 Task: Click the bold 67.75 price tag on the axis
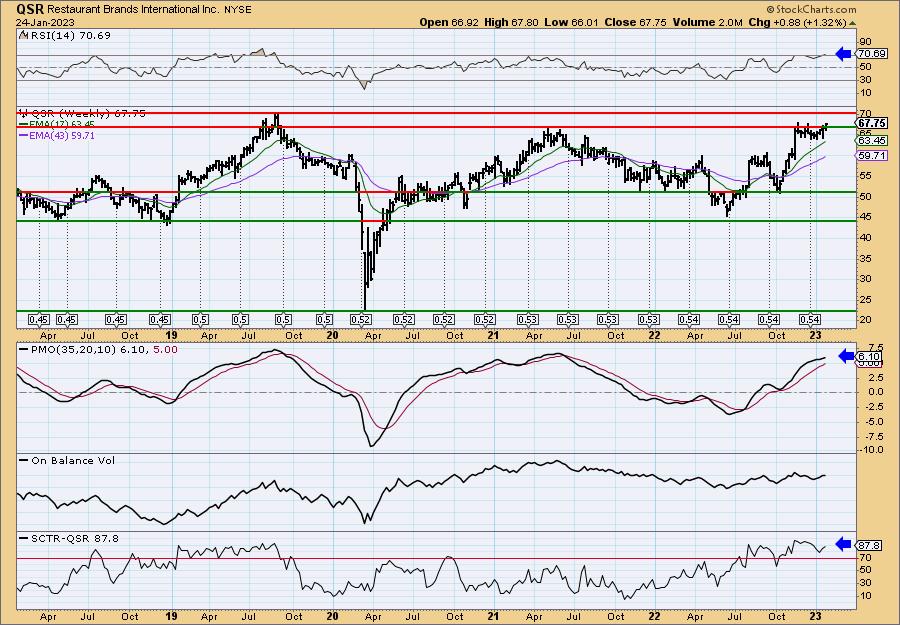871,123
